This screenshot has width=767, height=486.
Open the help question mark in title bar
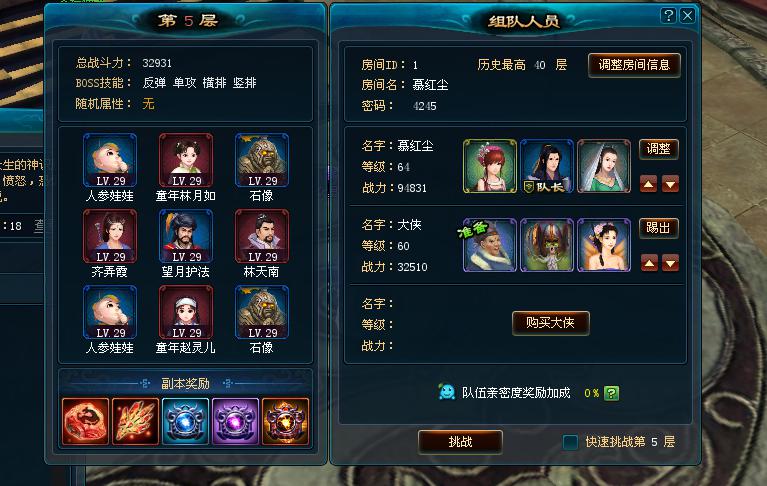point(668,16)
